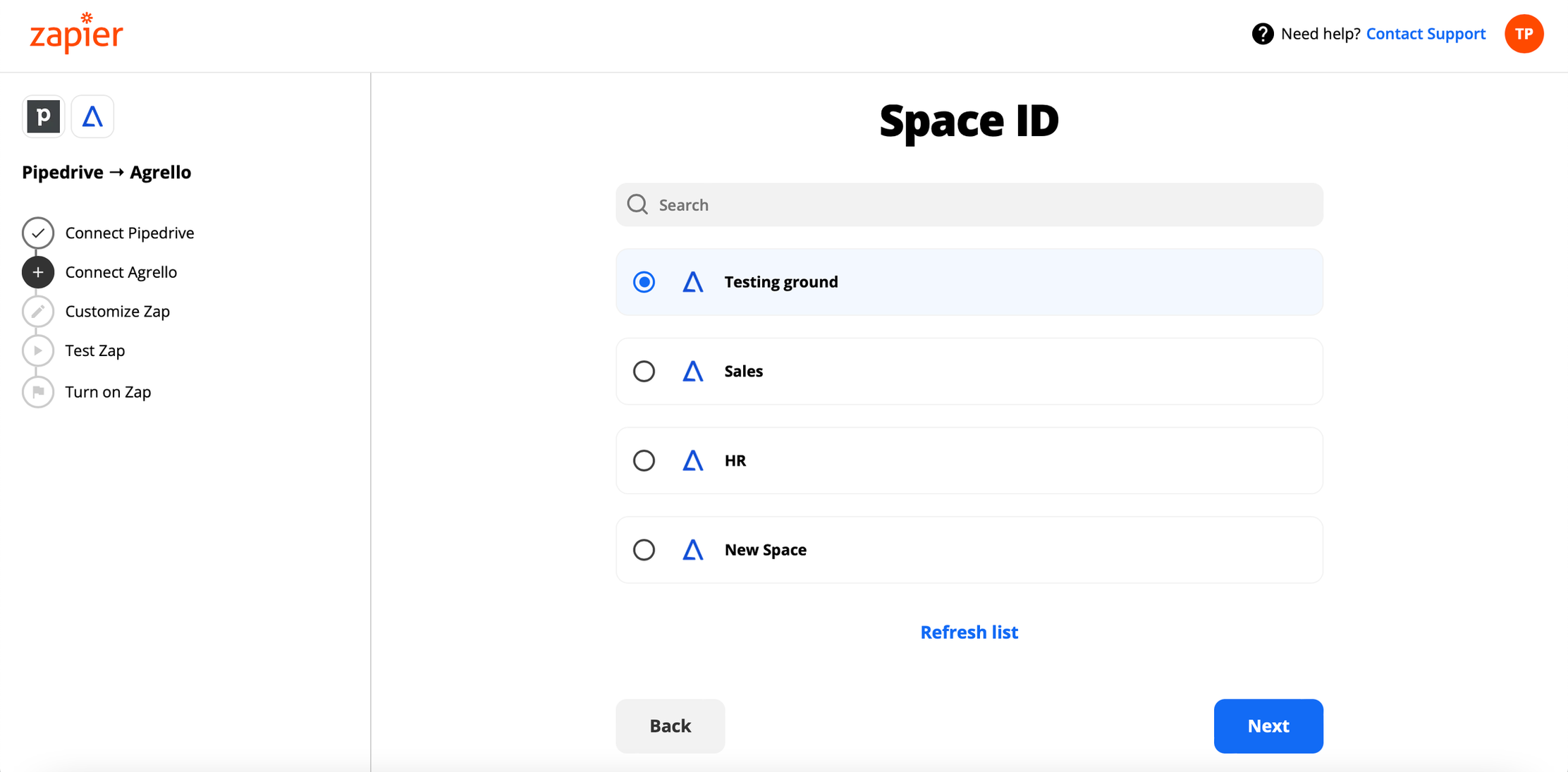1568x772 pixels.
Task: Click the play icon for Test Zap
Action: pyautogui.click(x=38, y=350)
